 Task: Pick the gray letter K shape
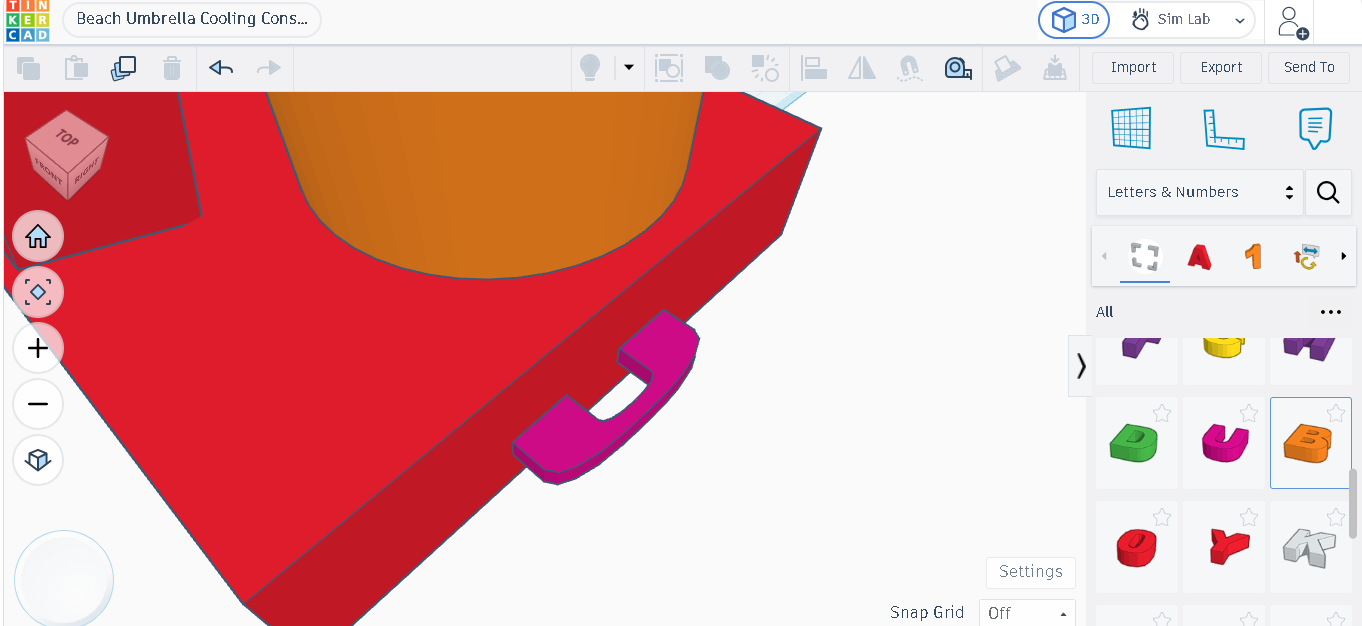1311,546
